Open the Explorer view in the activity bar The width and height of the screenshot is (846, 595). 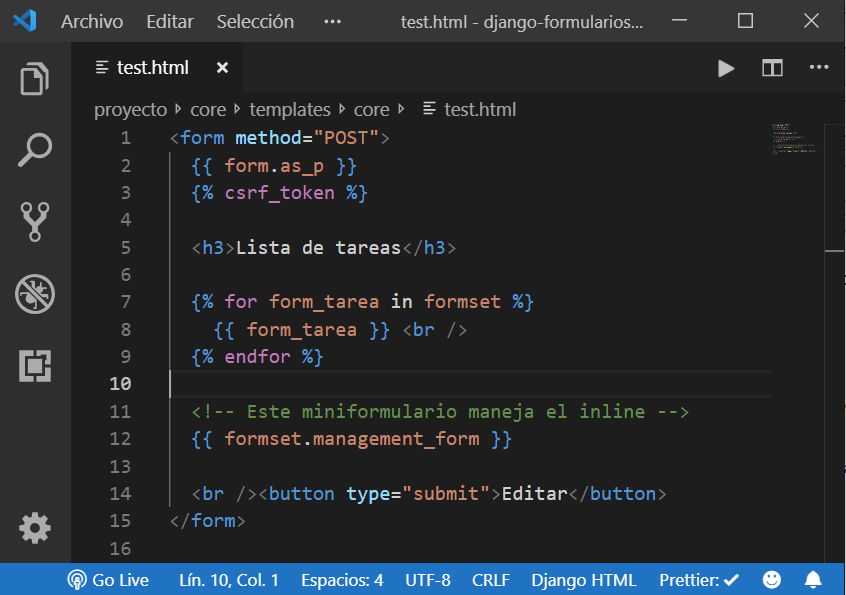[x=35, y=79]
